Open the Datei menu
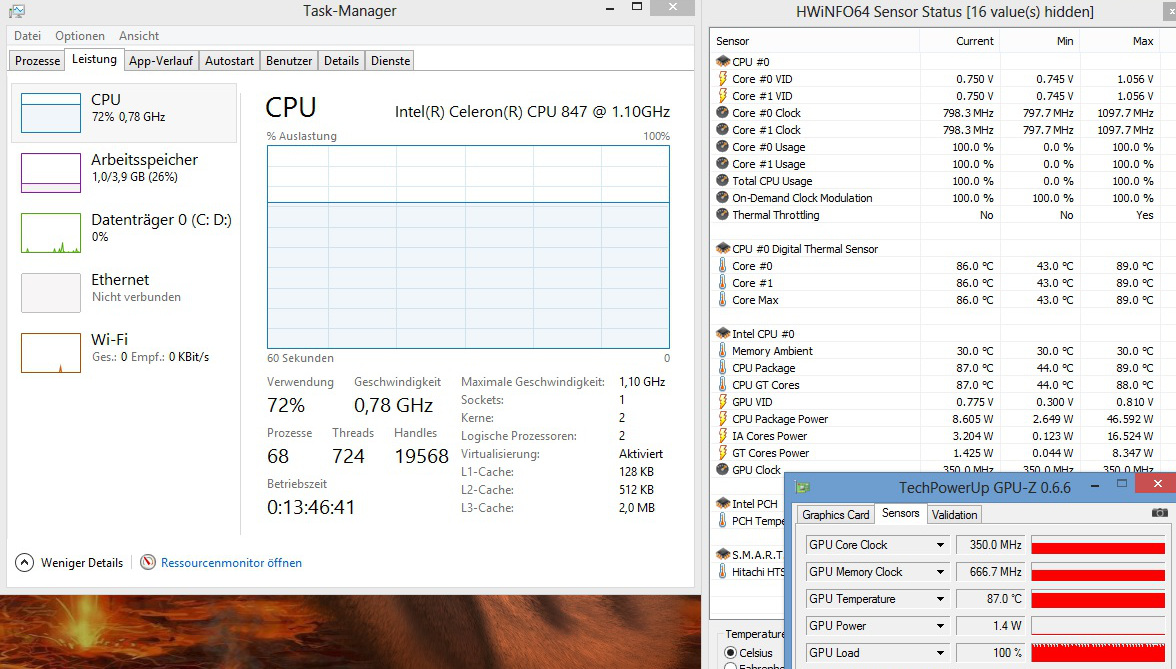1176x669 pixels. pyautogui.click(x=28, y=36)
